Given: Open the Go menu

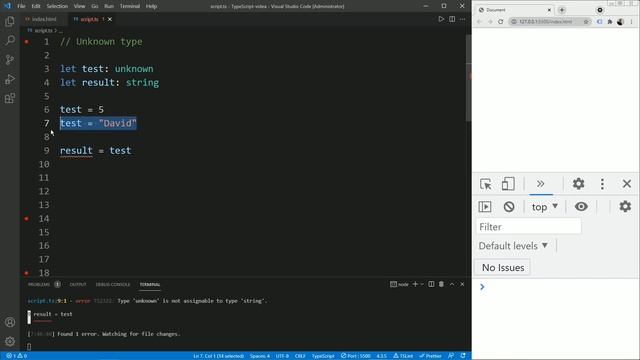Looking at the screenshot, I should 95,6.
